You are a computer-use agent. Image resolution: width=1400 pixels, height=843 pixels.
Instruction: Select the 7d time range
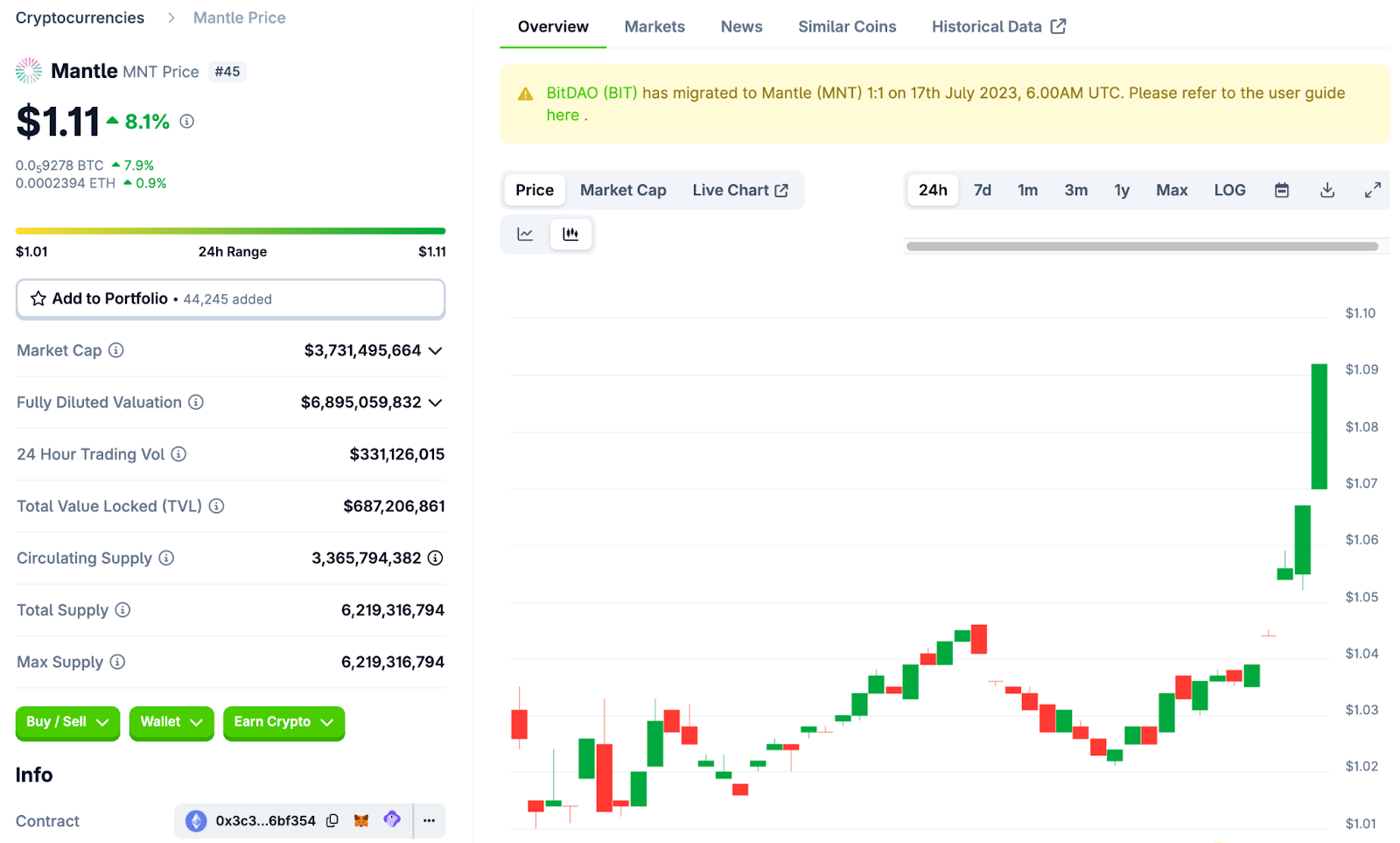[x=982, y=190]
